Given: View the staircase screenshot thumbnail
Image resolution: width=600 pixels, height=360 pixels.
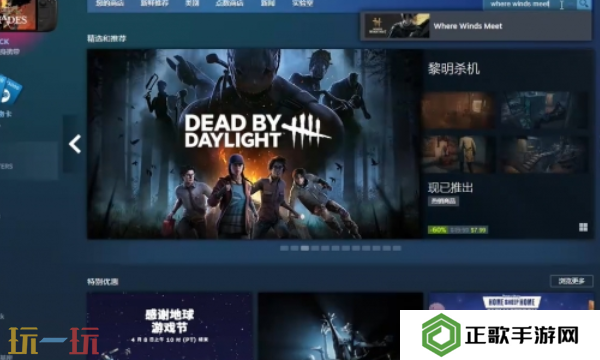Looking at the screenshot, I should pos(545,154).
